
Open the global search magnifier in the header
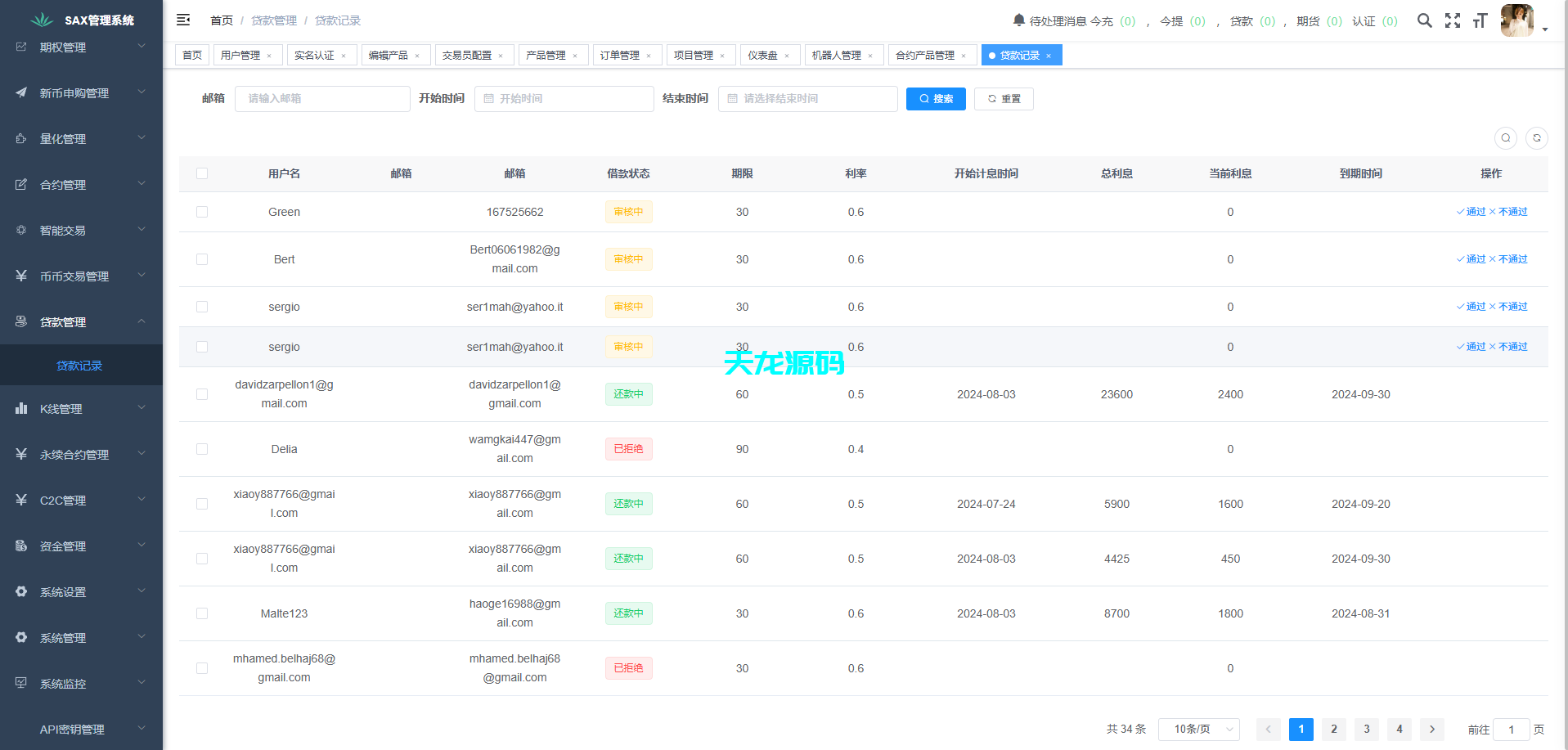[x=1425, y=20]
